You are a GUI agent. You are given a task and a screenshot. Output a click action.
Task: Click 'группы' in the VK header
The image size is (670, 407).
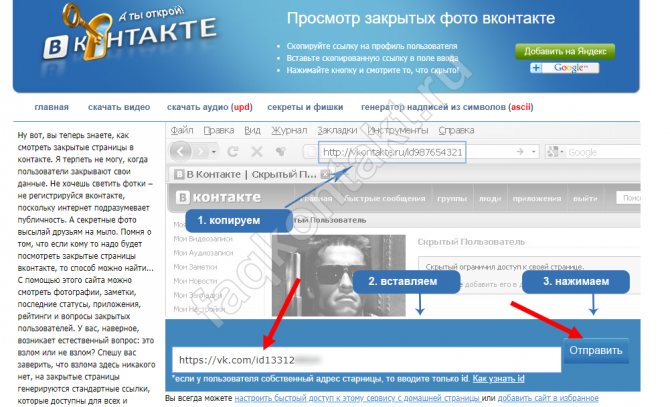[x=452, y=199]
